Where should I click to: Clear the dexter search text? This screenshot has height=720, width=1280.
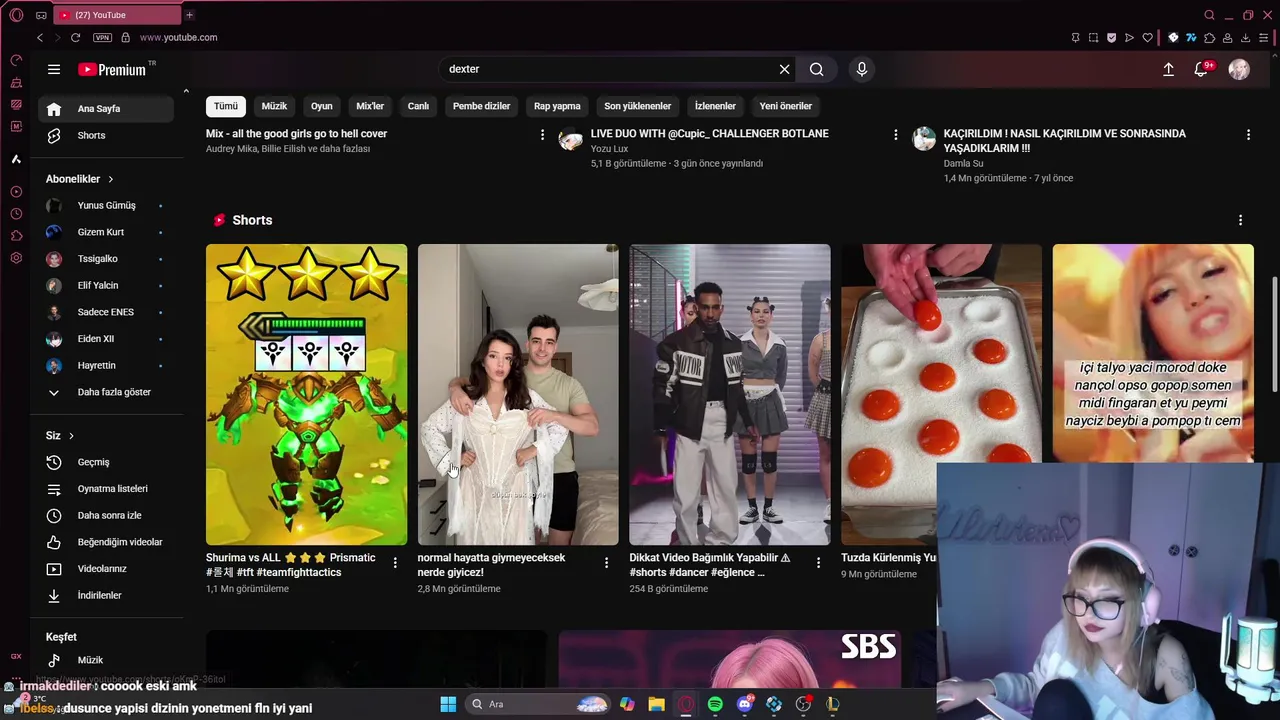[x=784, y=69]
